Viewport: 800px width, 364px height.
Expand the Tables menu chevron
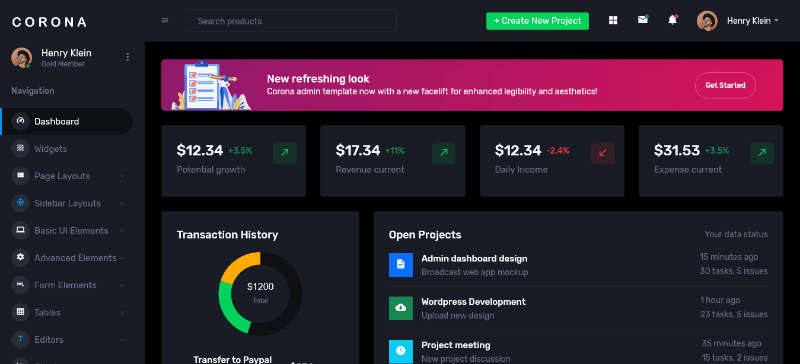[122, 312]
